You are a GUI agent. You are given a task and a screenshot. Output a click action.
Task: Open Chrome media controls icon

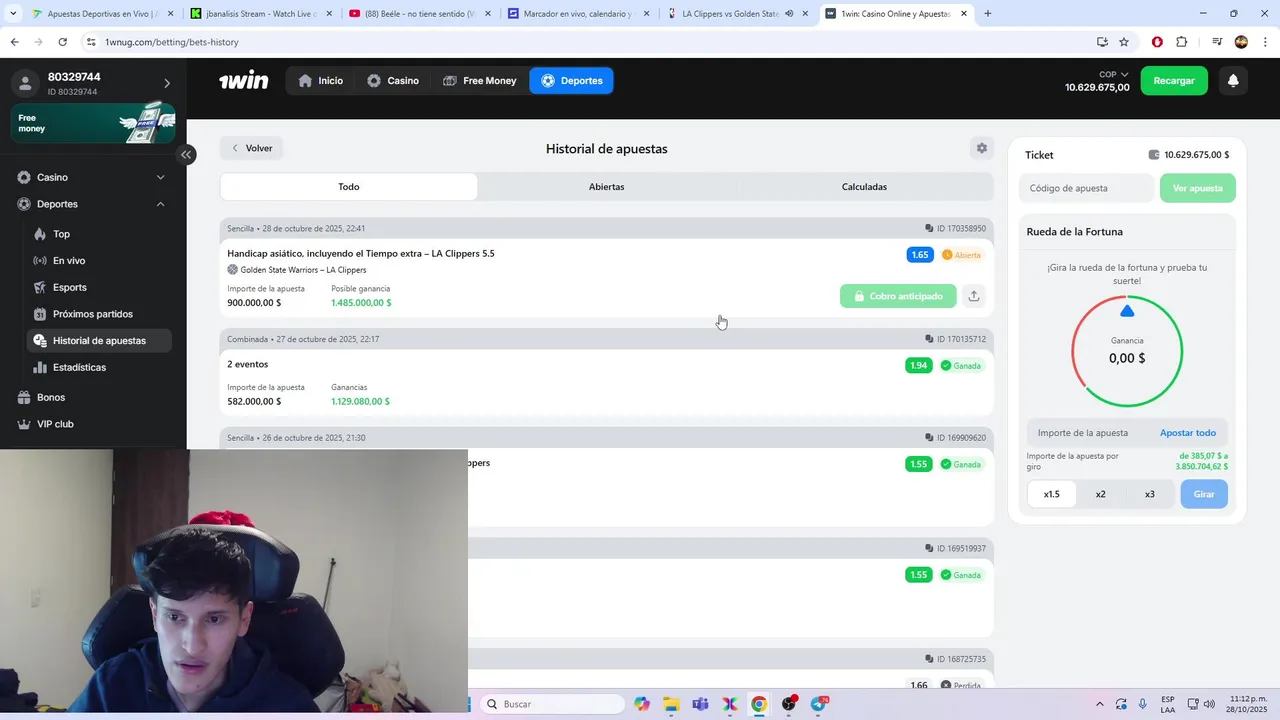pos(1217,42)
